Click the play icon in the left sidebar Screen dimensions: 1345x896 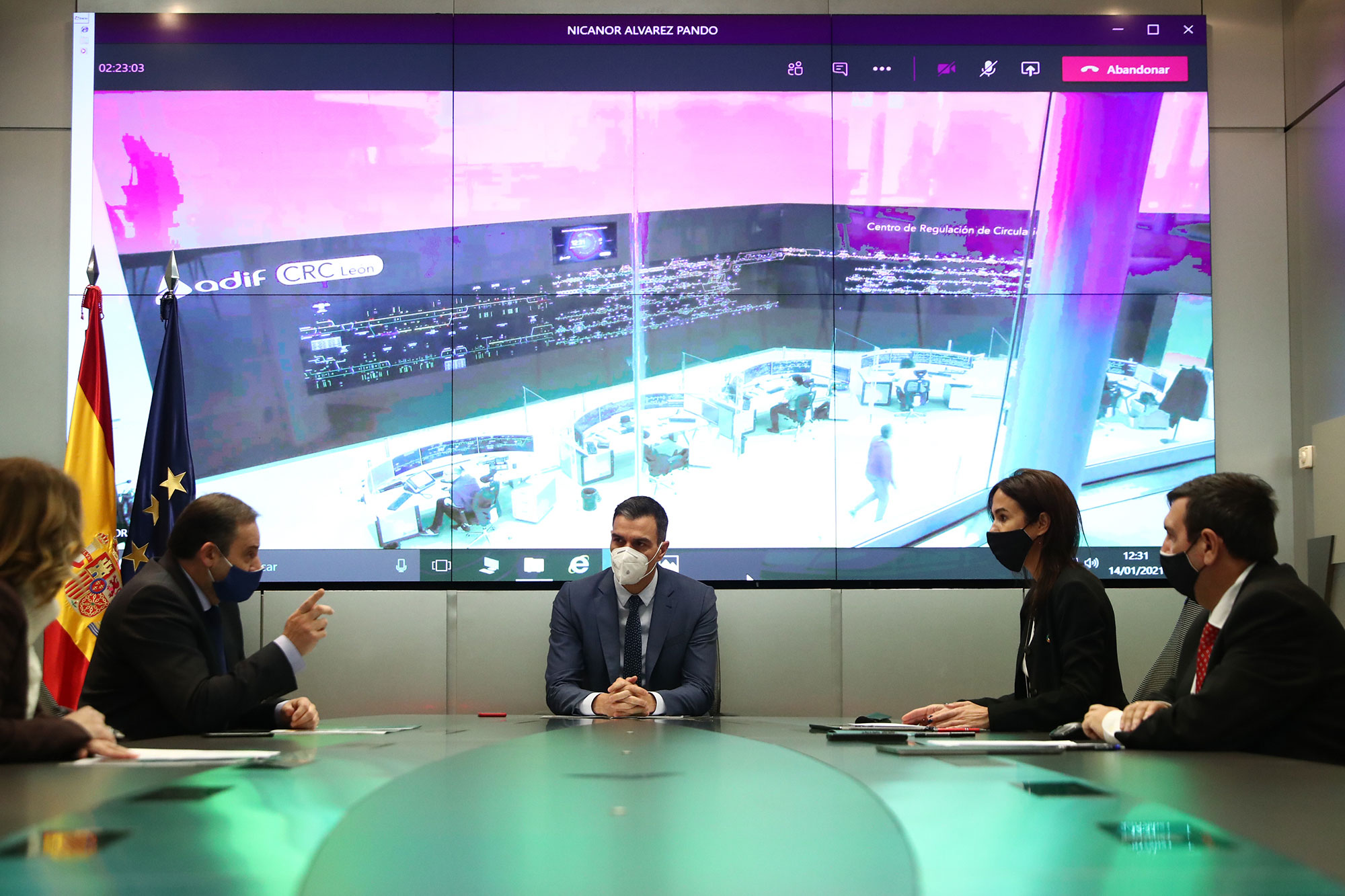[x=84, y=50]
